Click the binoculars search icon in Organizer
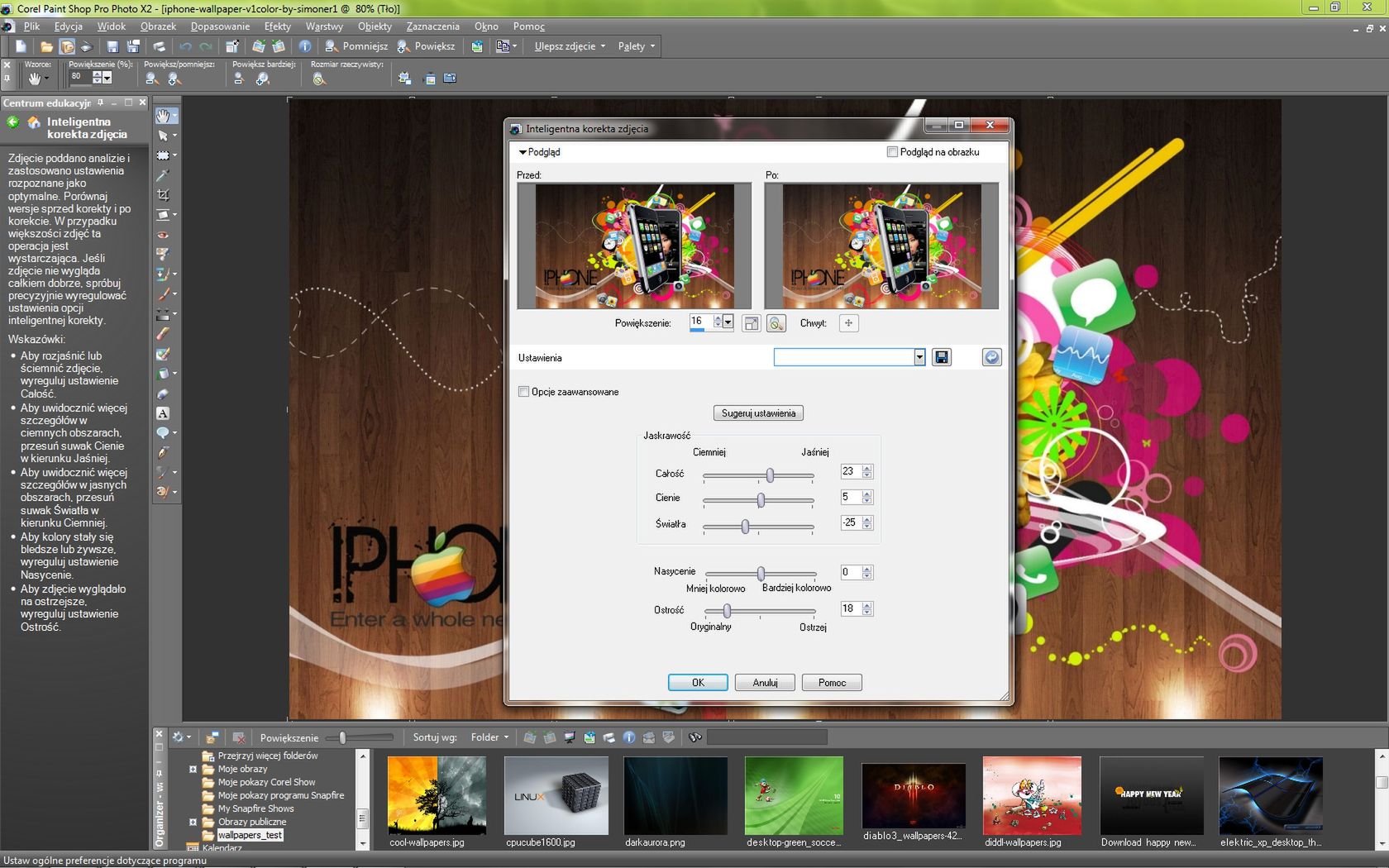Image resolution: width=1389 pixels, height=868 pixels. pyautogui.click(x=695, y=737)
